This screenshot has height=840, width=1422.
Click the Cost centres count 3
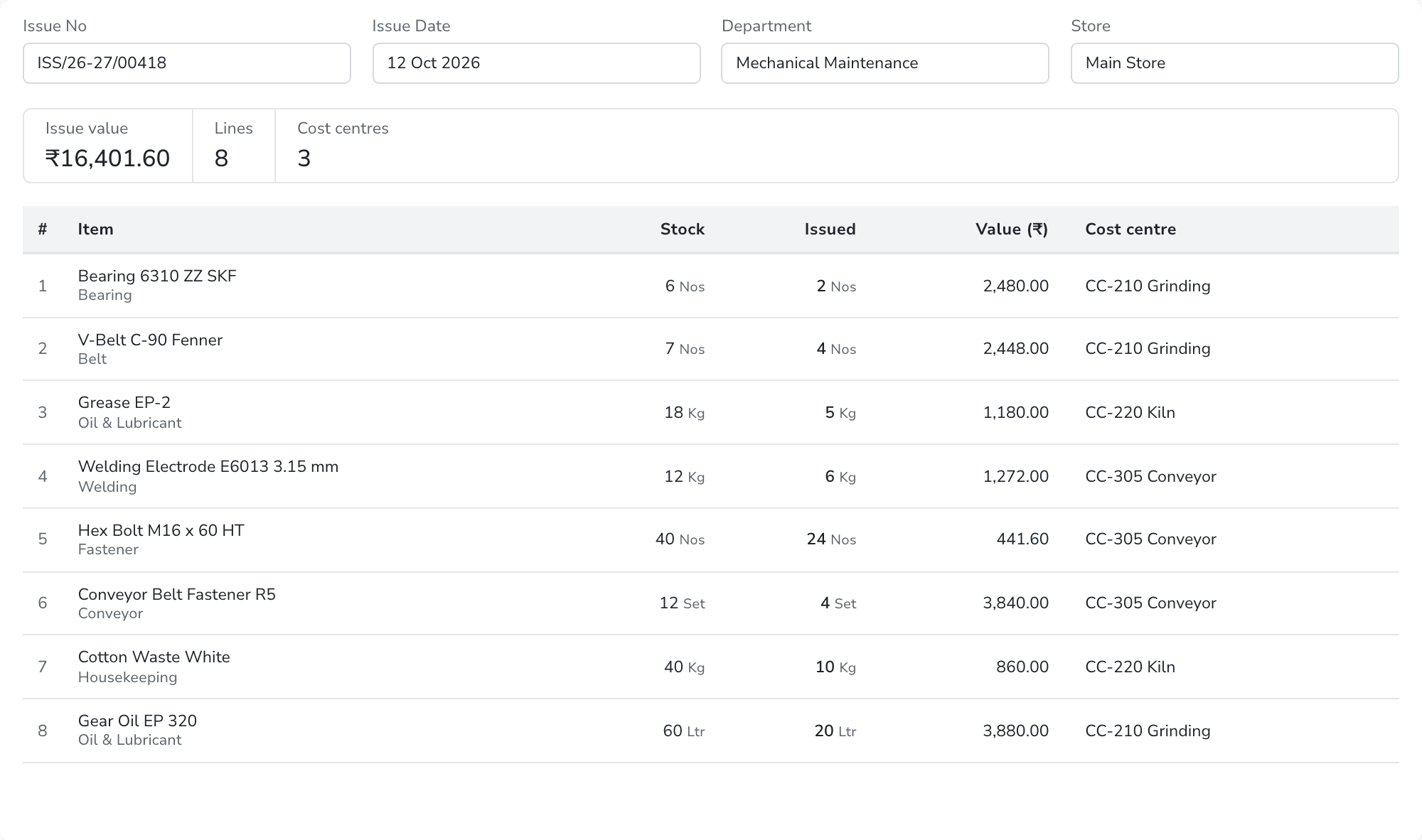(304, 158)
